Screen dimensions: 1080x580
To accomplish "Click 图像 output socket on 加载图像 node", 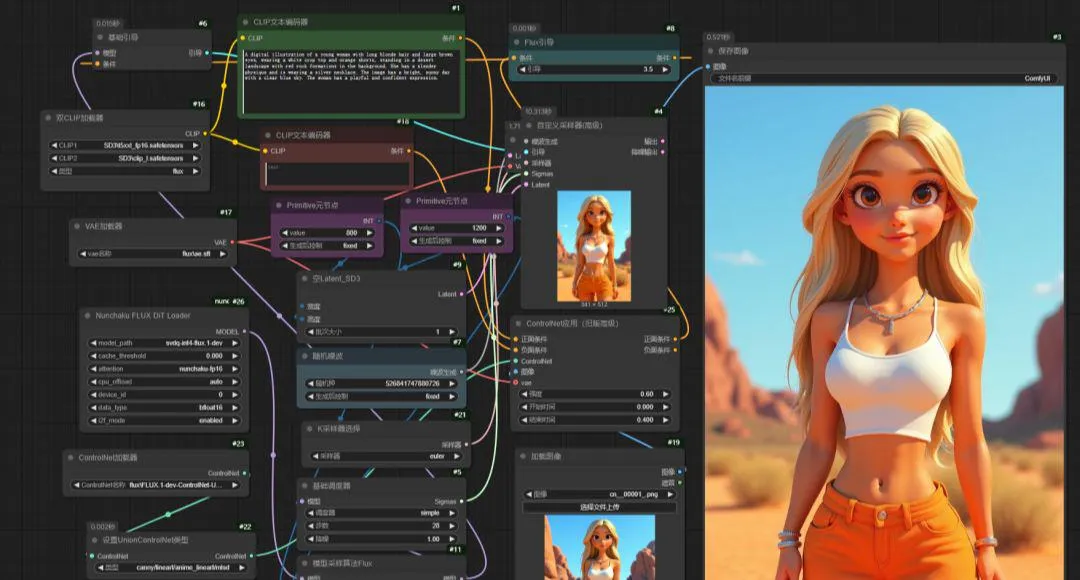I will (680, 472).
